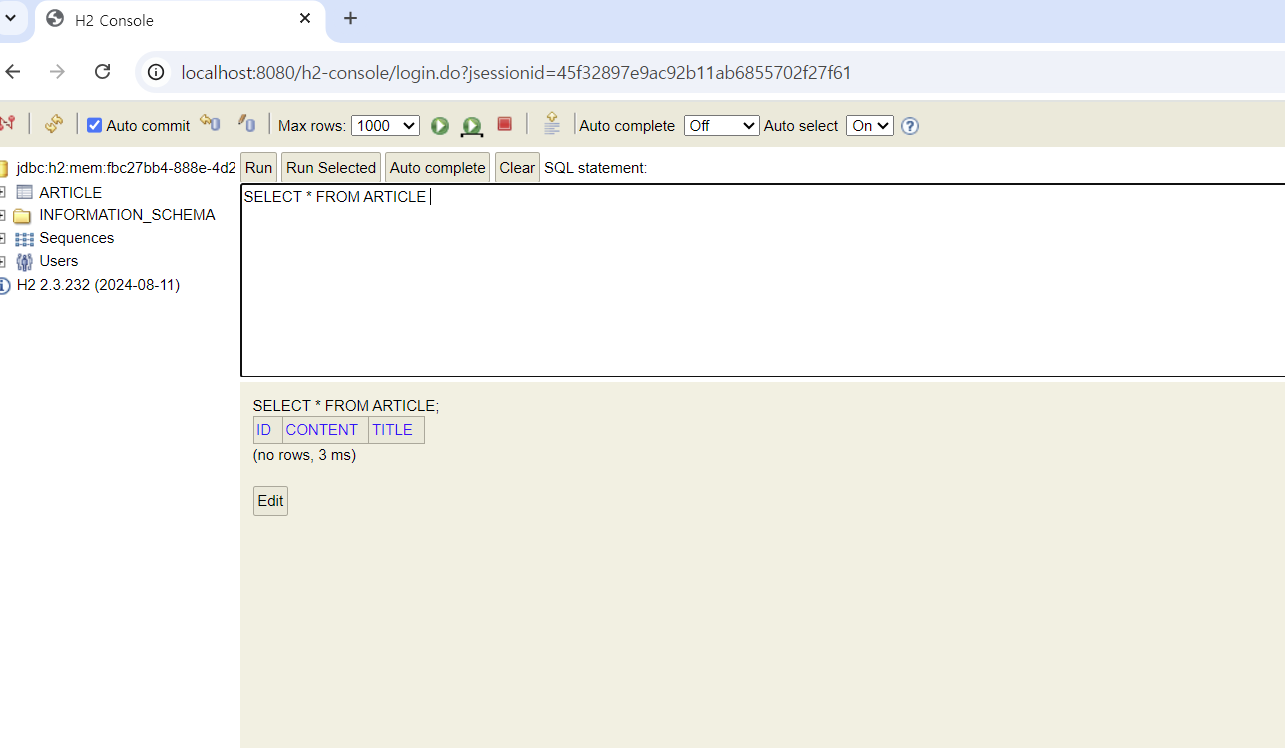The height and width of the screenshot is (748, 1285).
Task: Click the Rollback toolbar icon
Action: (x=210, y=123)
